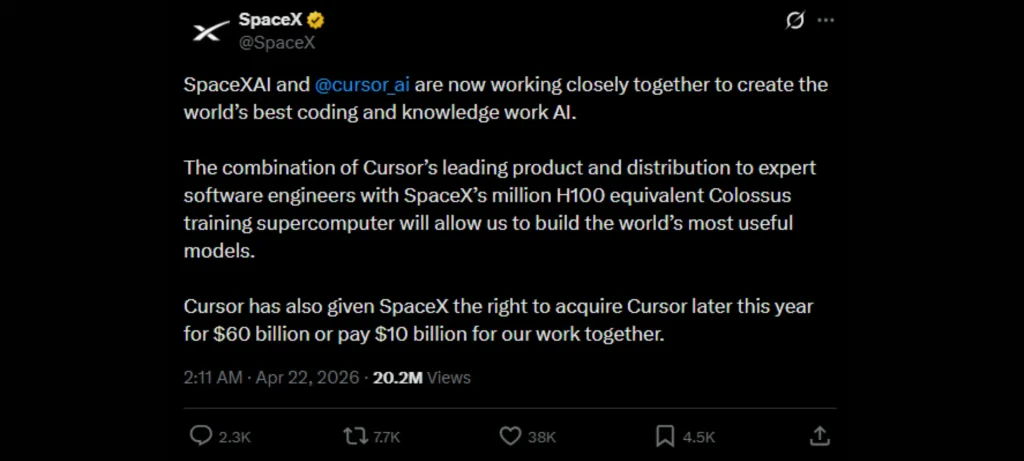Open the three-dot More options menu
The width and height of the screenshot is (1024, 461).
click(x=825, y=21)
